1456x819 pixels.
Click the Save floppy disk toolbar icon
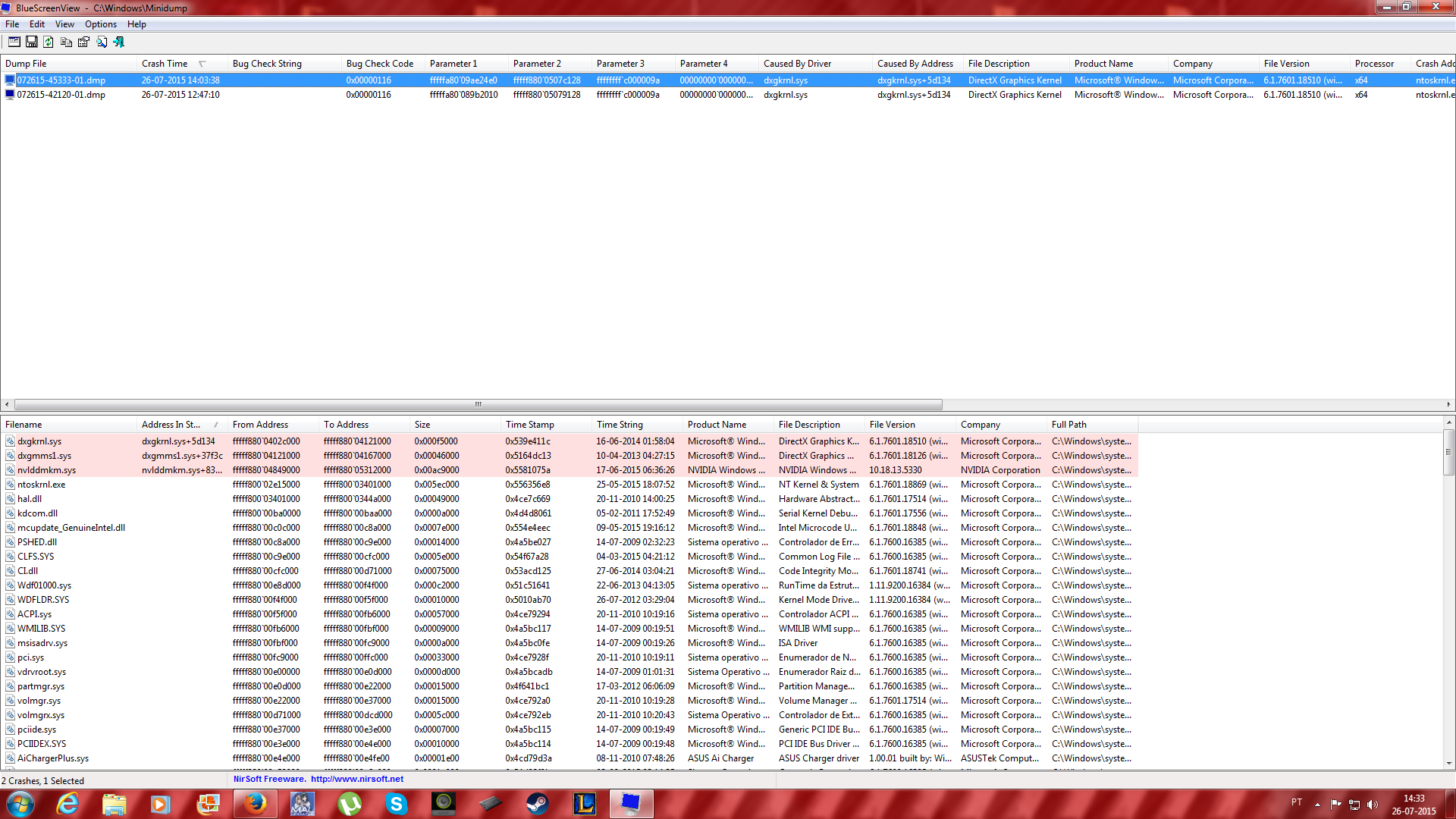pos(31,42)
